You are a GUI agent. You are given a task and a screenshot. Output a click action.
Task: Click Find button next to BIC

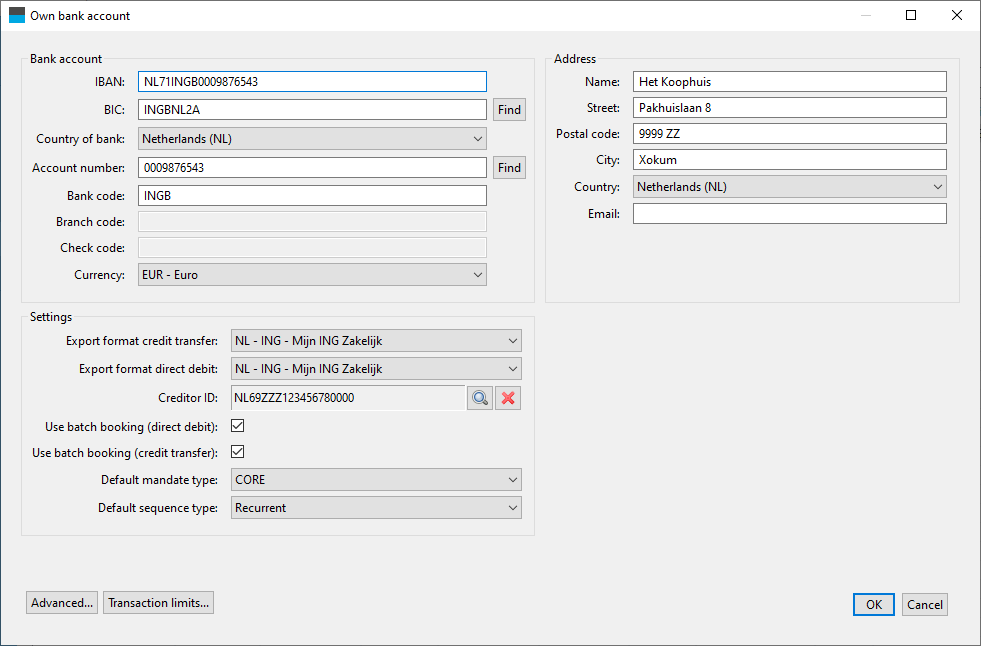click(509, 110)
